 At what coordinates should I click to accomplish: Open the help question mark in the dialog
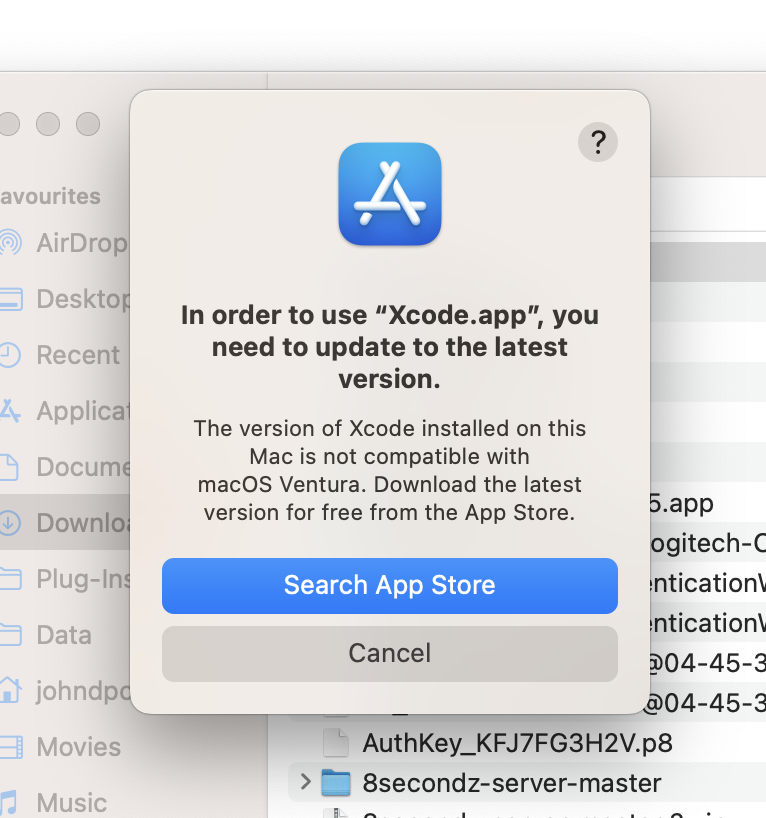[598, 142]
